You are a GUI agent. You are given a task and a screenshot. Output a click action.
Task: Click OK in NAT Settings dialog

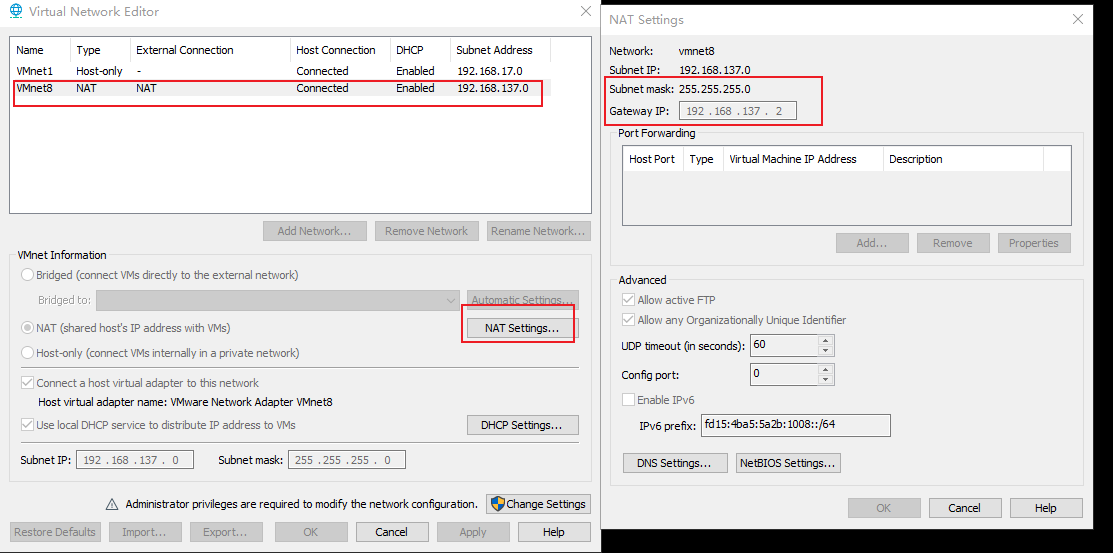point(884,508)
